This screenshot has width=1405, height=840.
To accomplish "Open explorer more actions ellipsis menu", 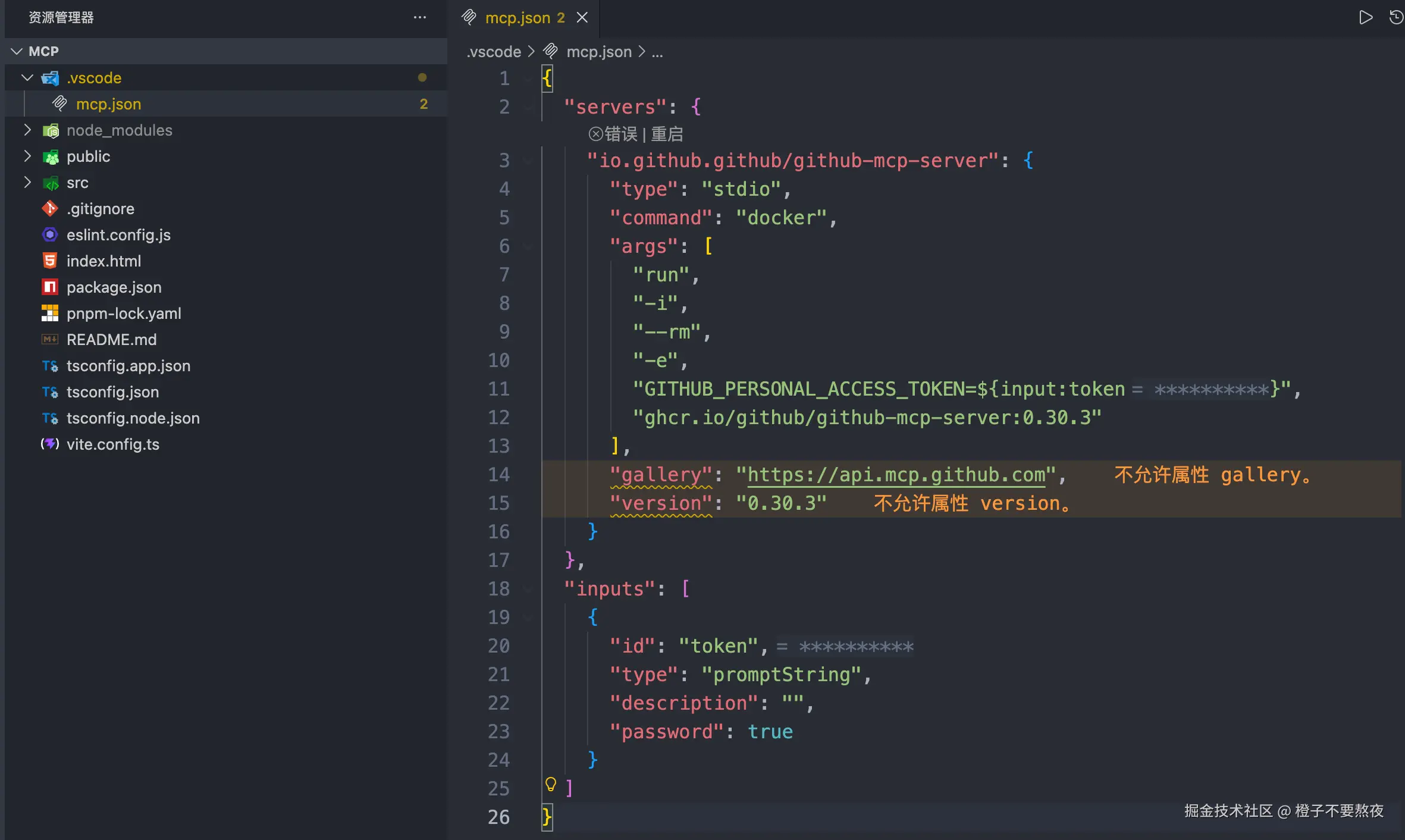I will (x=420, y=17).
